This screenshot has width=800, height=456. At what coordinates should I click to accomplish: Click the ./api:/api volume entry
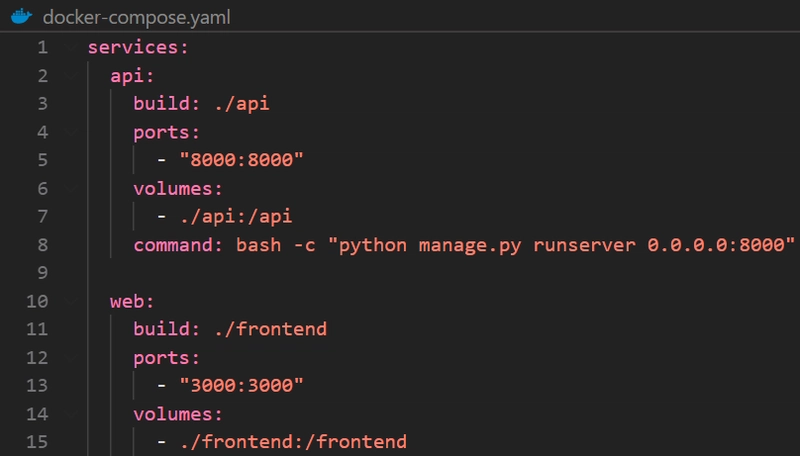(x=236, y=216)
